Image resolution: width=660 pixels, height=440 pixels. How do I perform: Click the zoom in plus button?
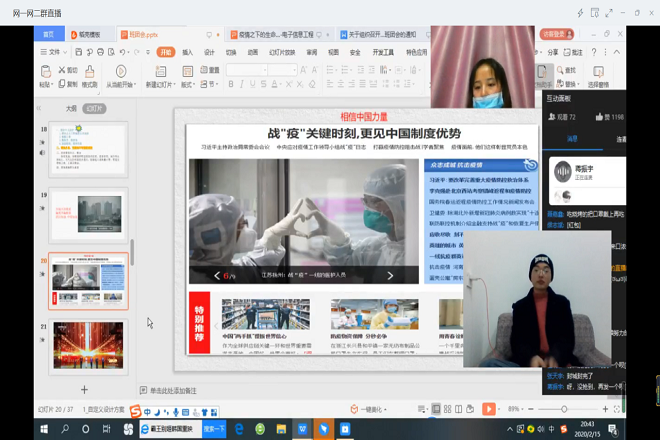605,409
